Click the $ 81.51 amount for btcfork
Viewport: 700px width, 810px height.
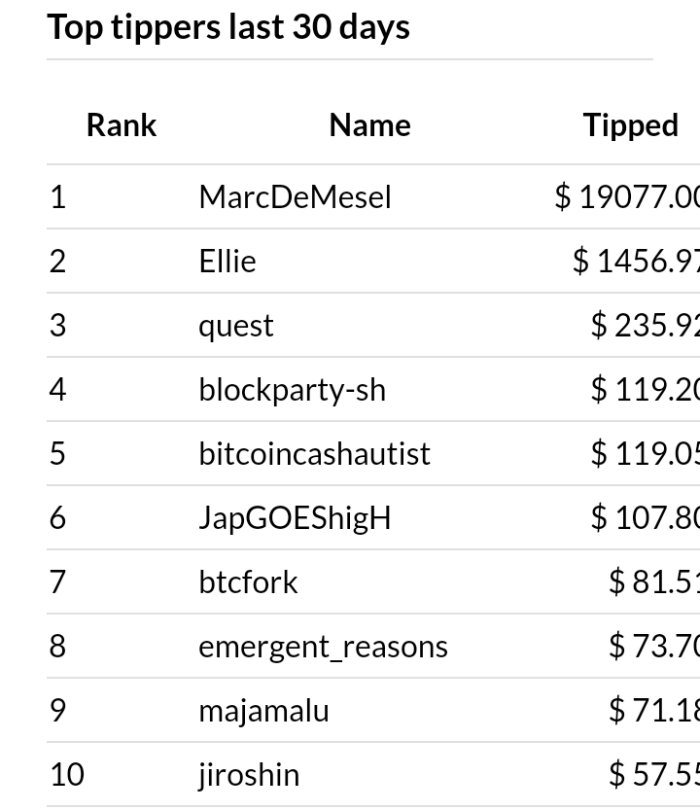[655, 582]
